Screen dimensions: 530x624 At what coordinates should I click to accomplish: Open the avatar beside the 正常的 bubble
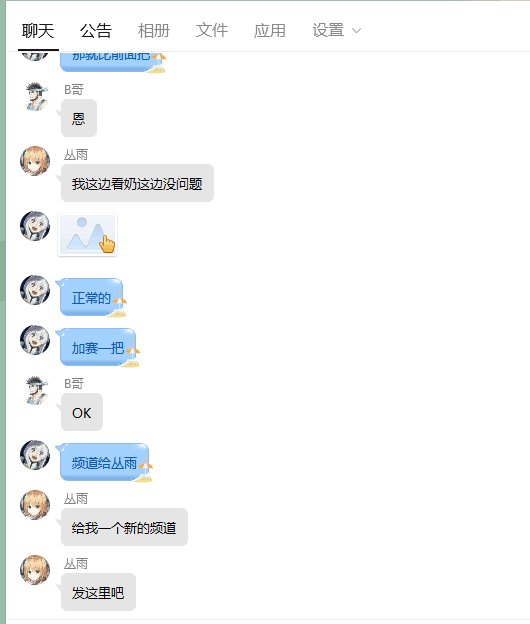pos(35,290)
